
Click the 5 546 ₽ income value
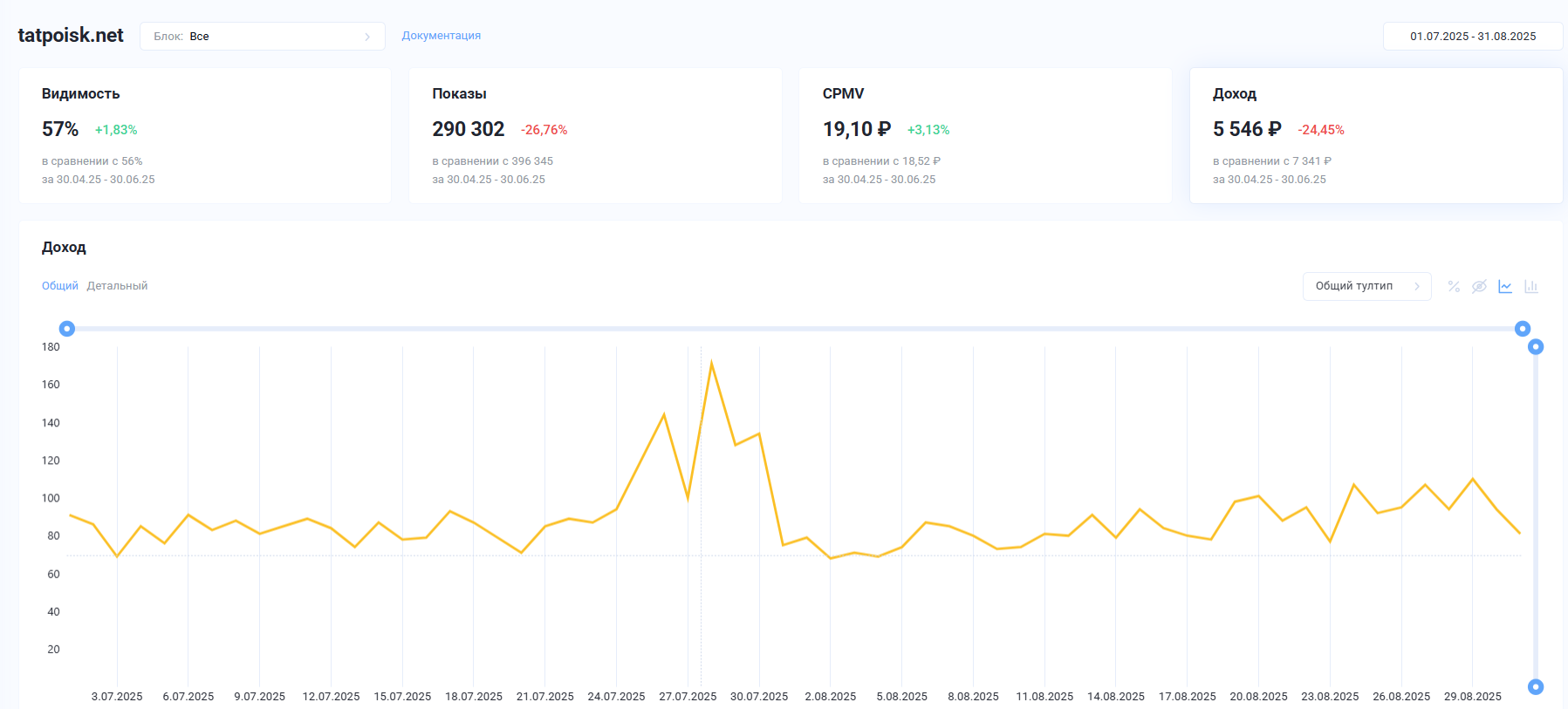(1247, 129)
